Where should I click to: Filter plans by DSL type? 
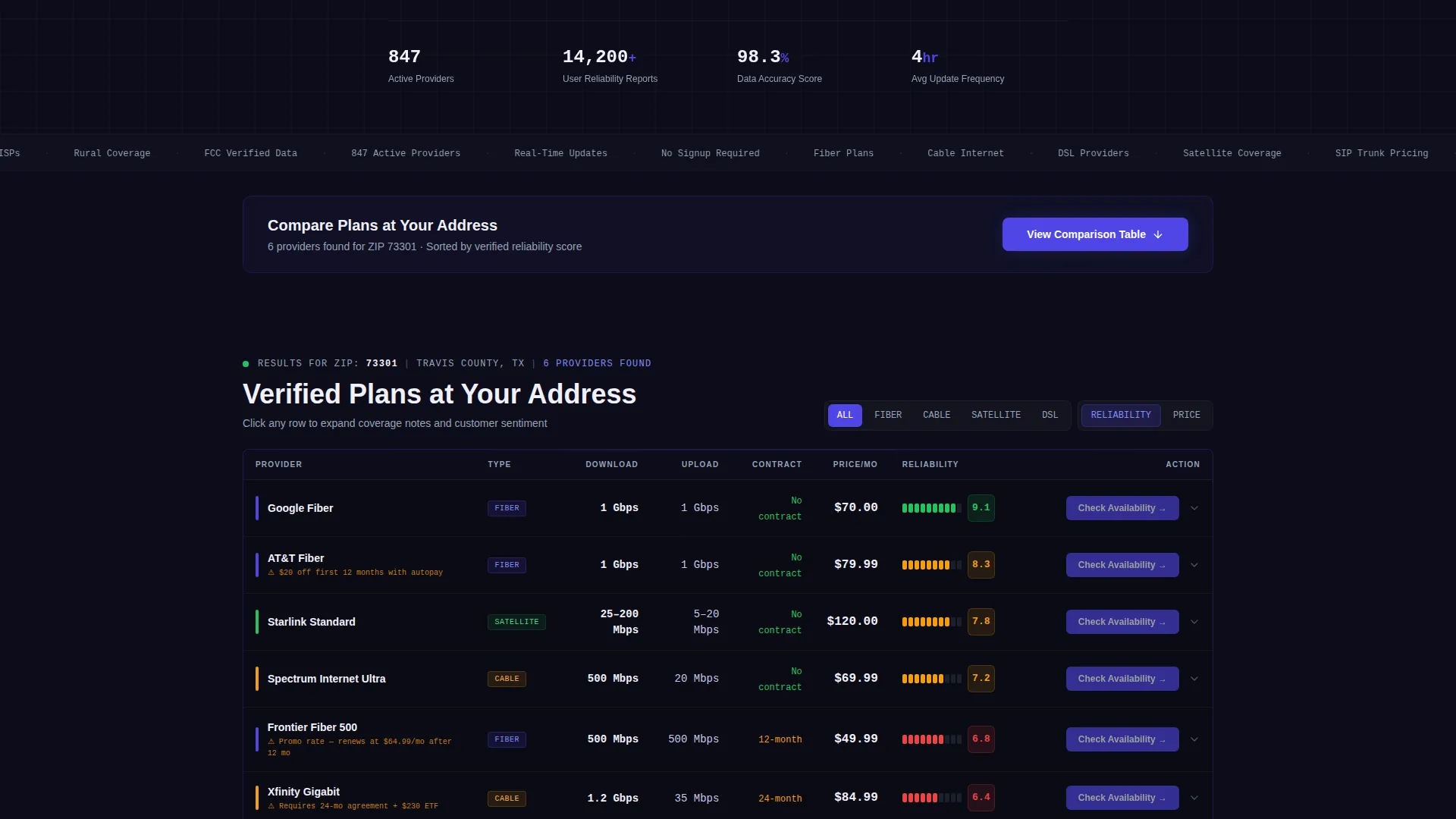point(1050,415)
